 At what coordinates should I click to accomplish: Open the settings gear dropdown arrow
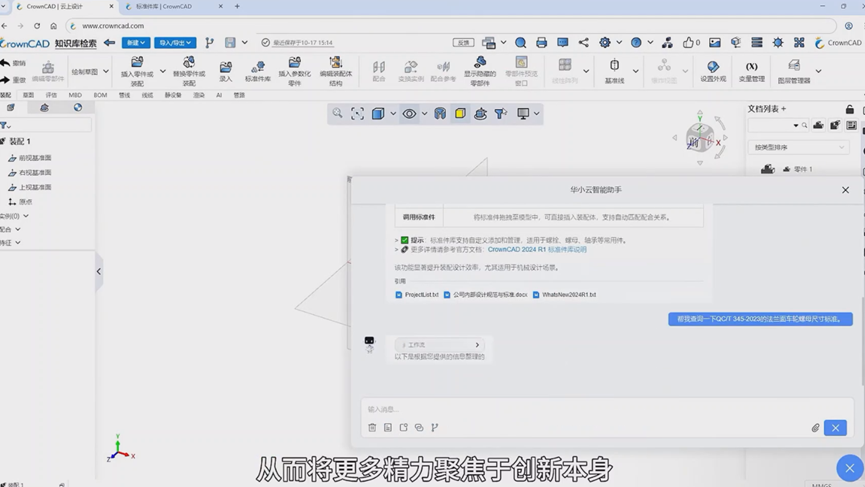pos(619,42)
